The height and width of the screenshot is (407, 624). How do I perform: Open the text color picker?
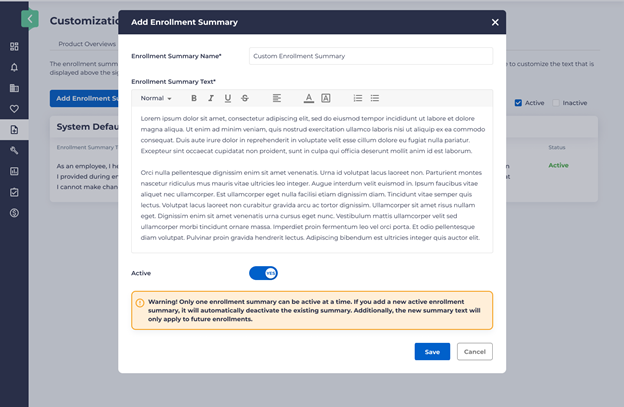tap(309, 98)
